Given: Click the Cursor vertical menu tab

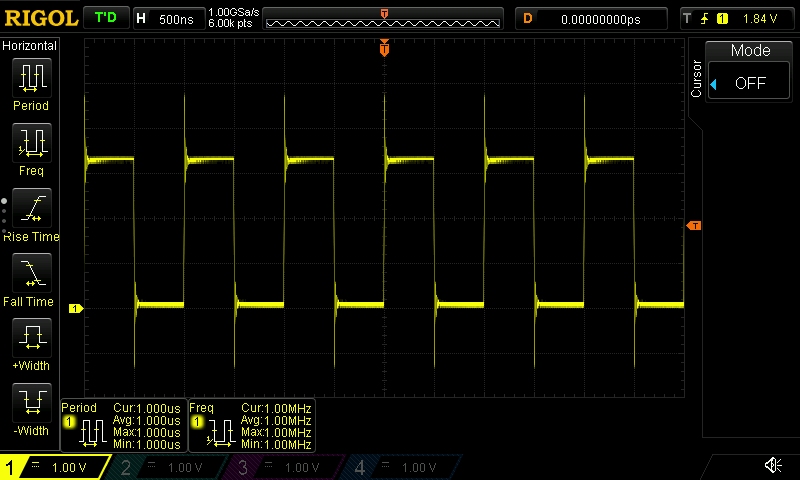Looking at the screenshot, I should pyautogui.click(x=696, y=79).
